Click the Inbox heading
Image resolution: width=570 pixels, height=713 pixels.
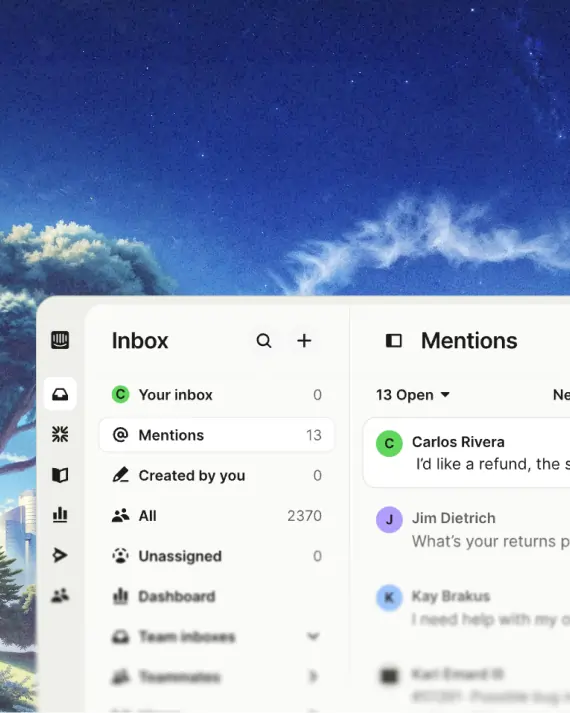140,341
